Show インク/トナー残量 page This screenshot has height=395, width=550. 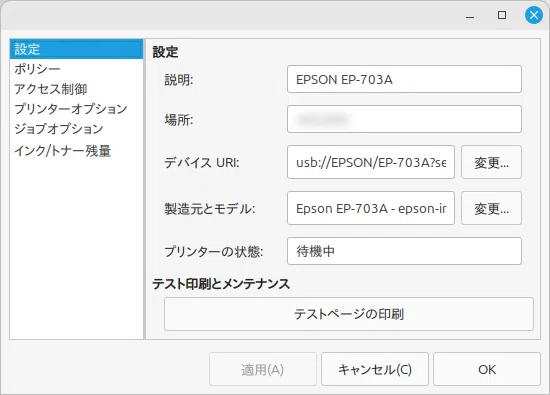76,151
